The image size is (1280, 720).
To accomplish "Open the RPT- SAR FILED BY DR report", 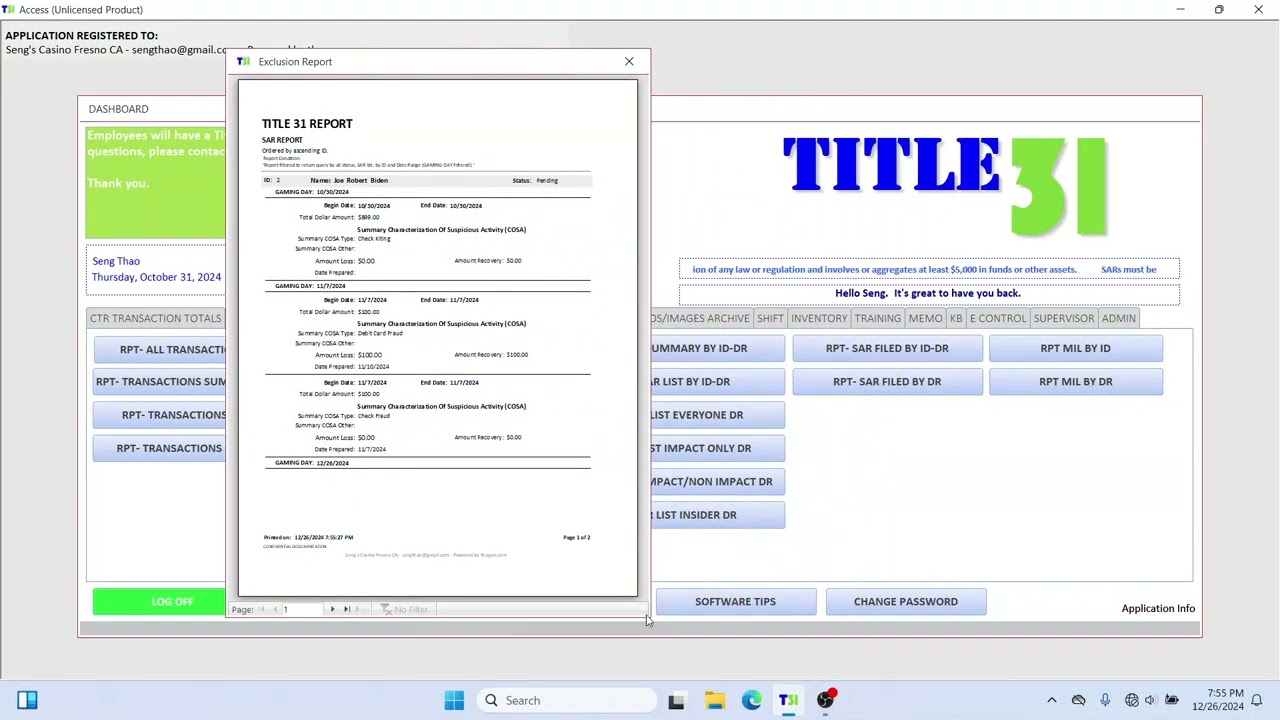I will point(887,381).
